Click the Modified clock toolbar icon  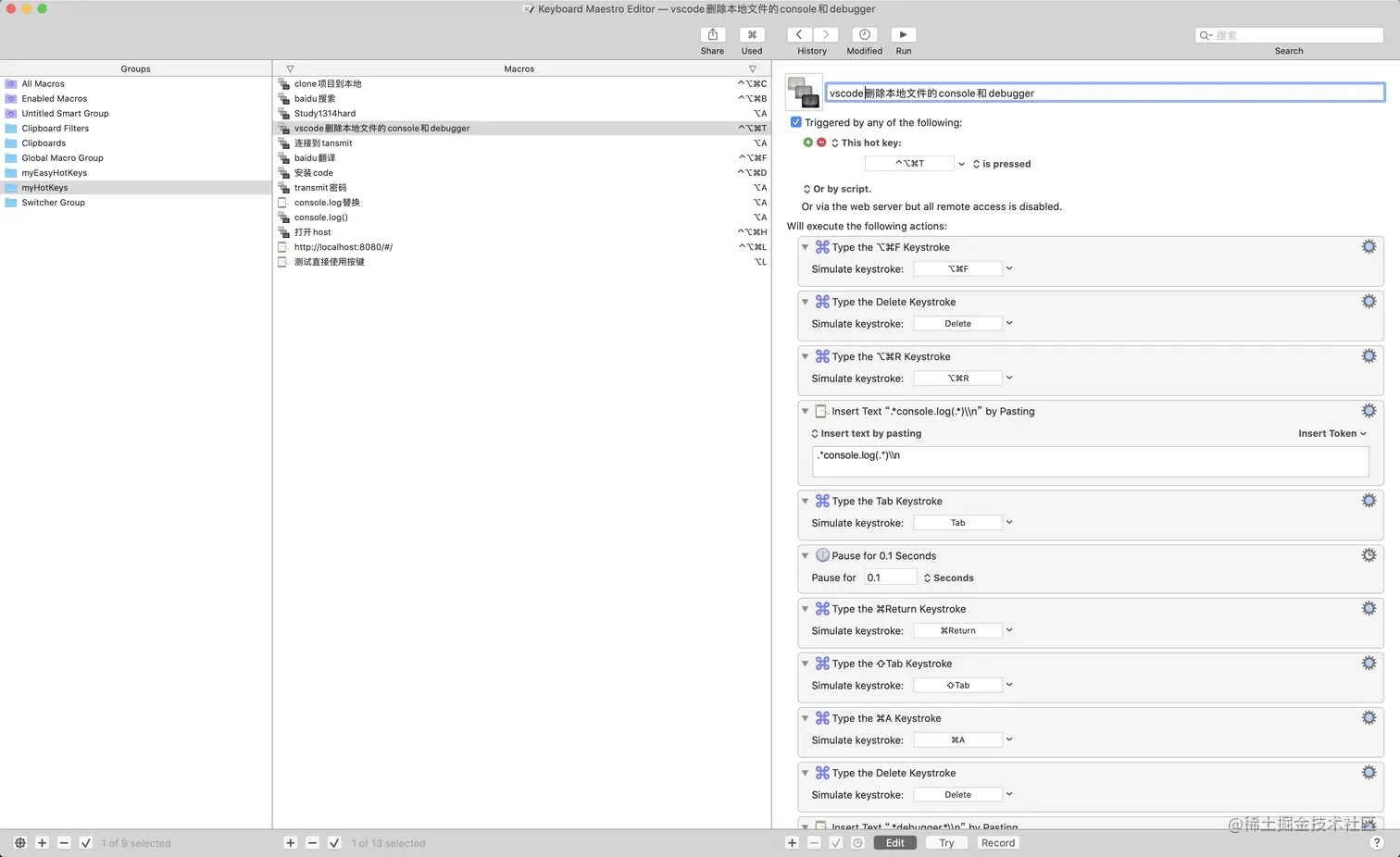click(864, 34)
